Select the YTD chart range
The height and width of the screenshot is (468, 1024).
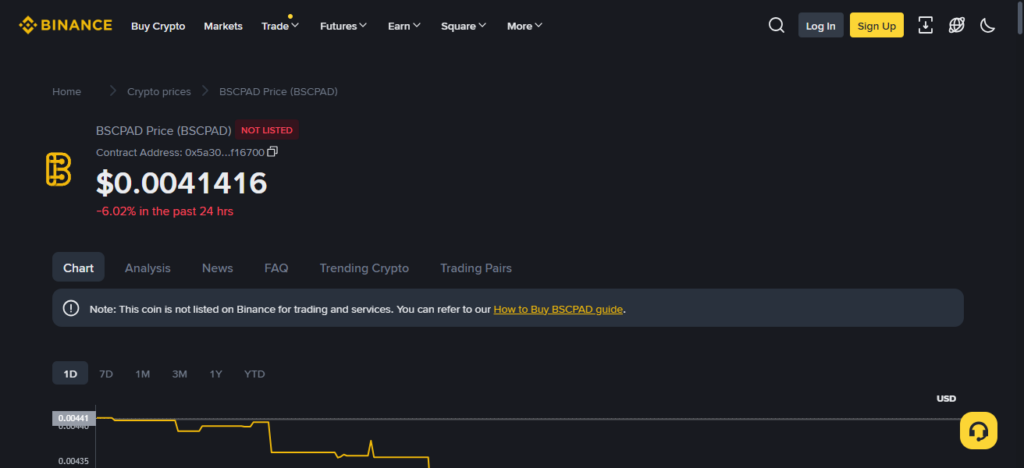254,374
